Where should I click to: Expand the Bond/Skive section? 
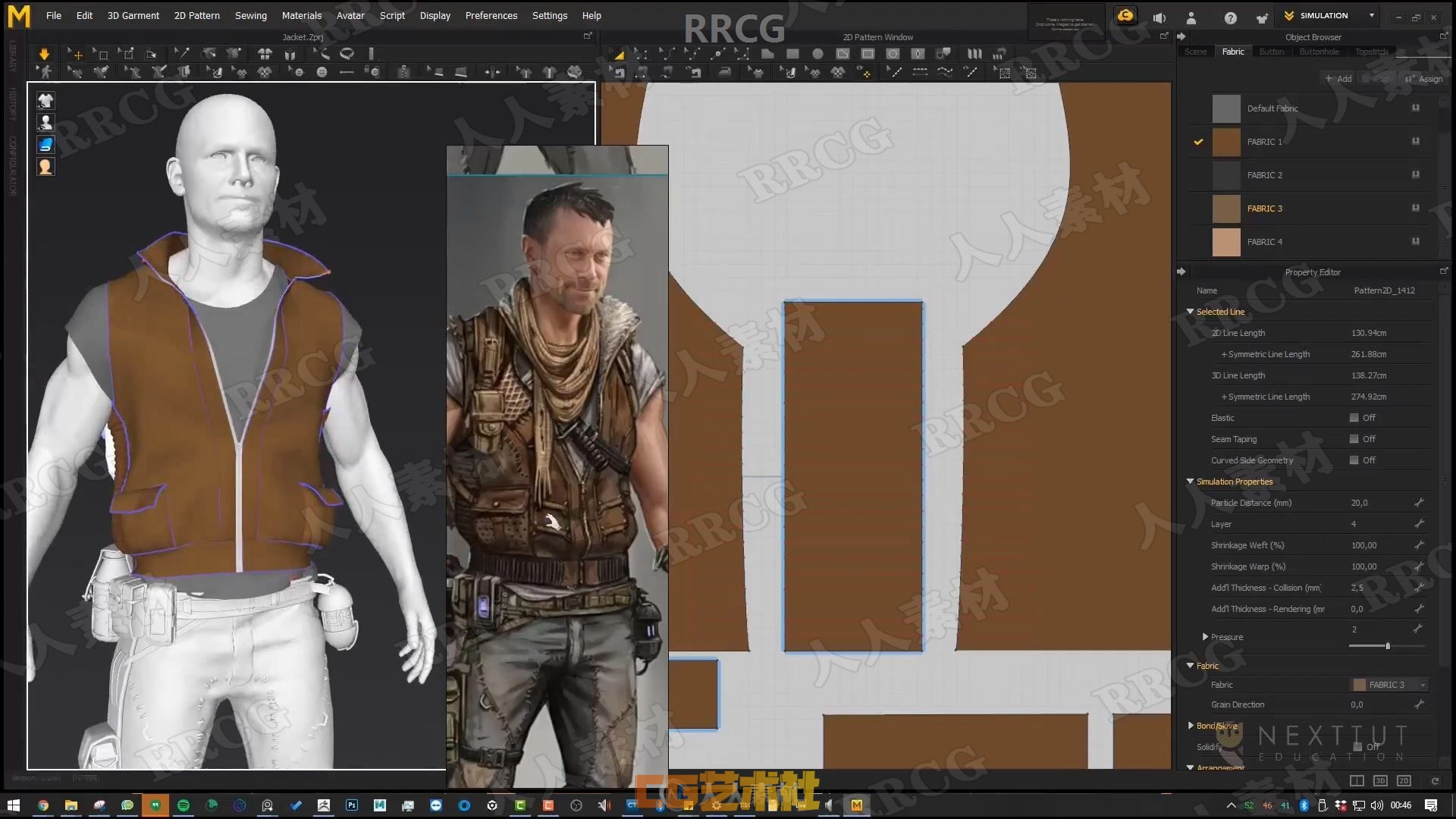point(1190,726)
